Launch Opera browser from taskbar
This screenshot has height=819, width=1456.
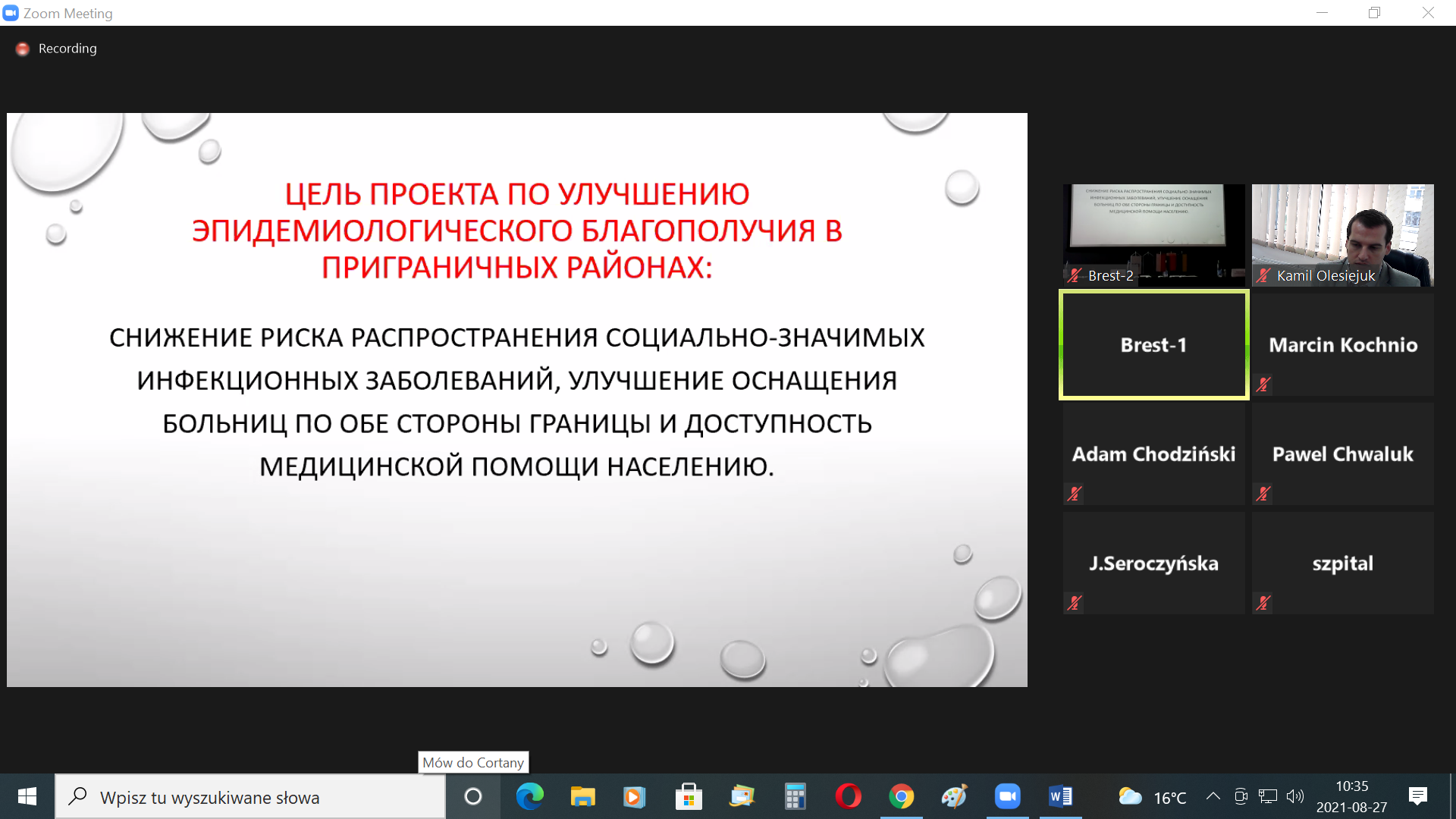click(x=848, y=796)
